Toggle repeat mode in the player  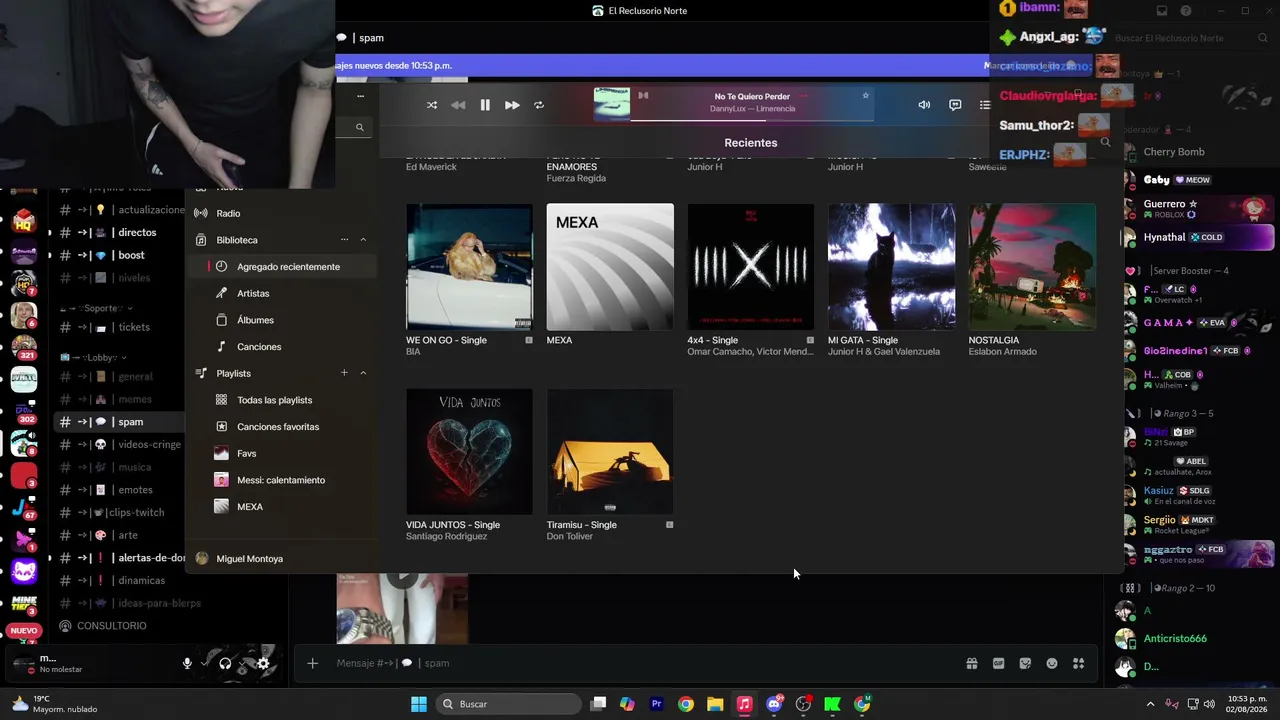point(539,105)
